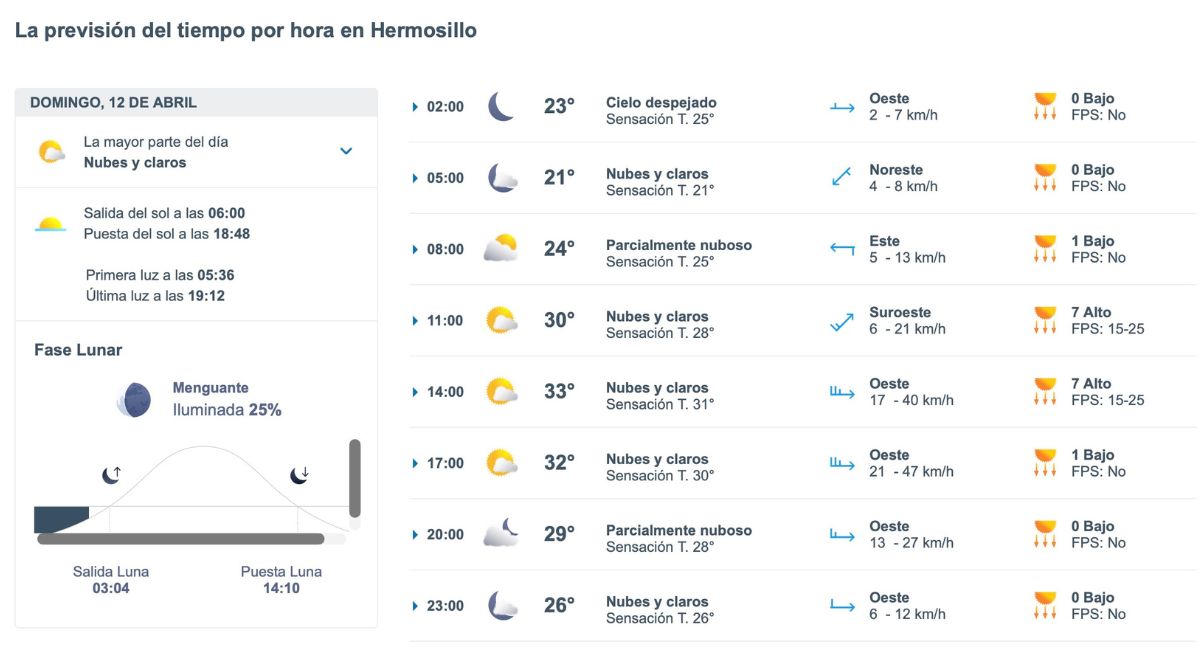
Task: Collapse the Nubes y claros summary chevron
Action: [x=346, y=150]
